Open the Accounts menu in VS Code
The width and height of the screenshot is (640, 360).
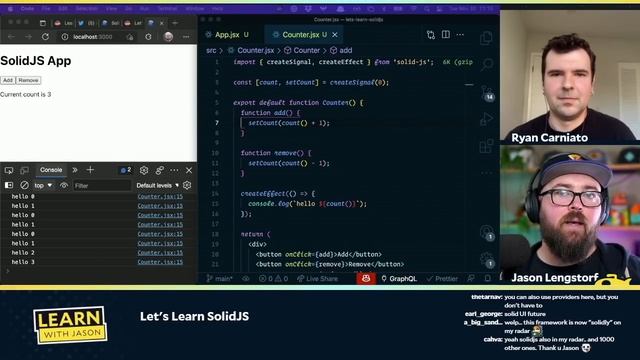click(x=487, y=233)
